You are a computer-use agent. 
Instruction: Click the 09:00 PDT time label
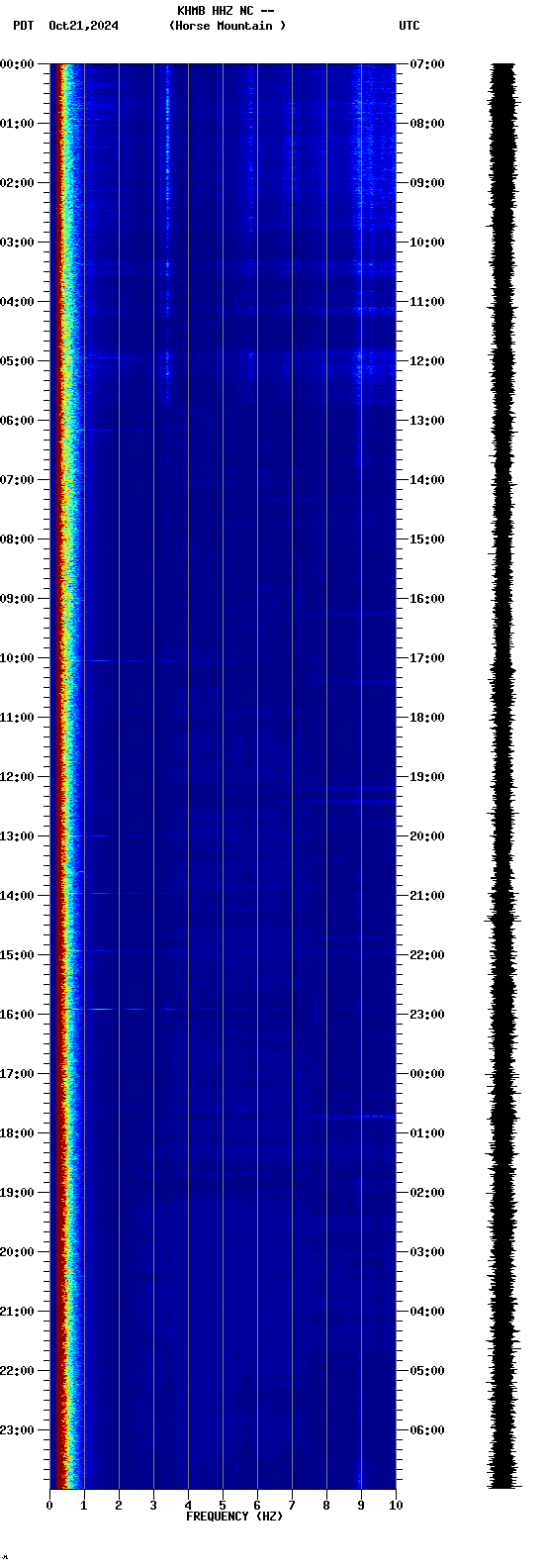pos(17,599)
